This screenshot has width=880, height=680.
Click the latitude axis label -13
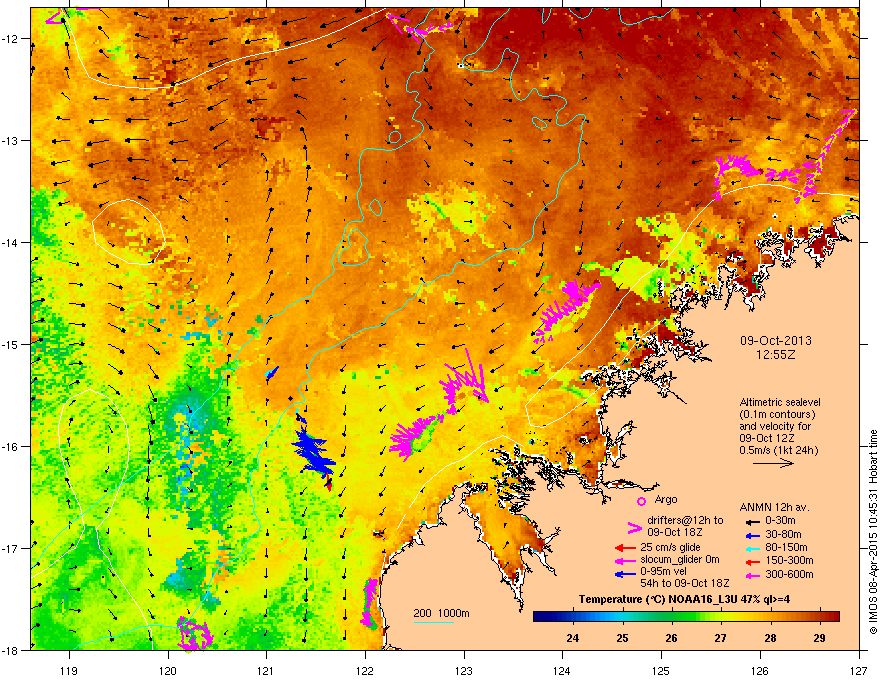point(10,141)
